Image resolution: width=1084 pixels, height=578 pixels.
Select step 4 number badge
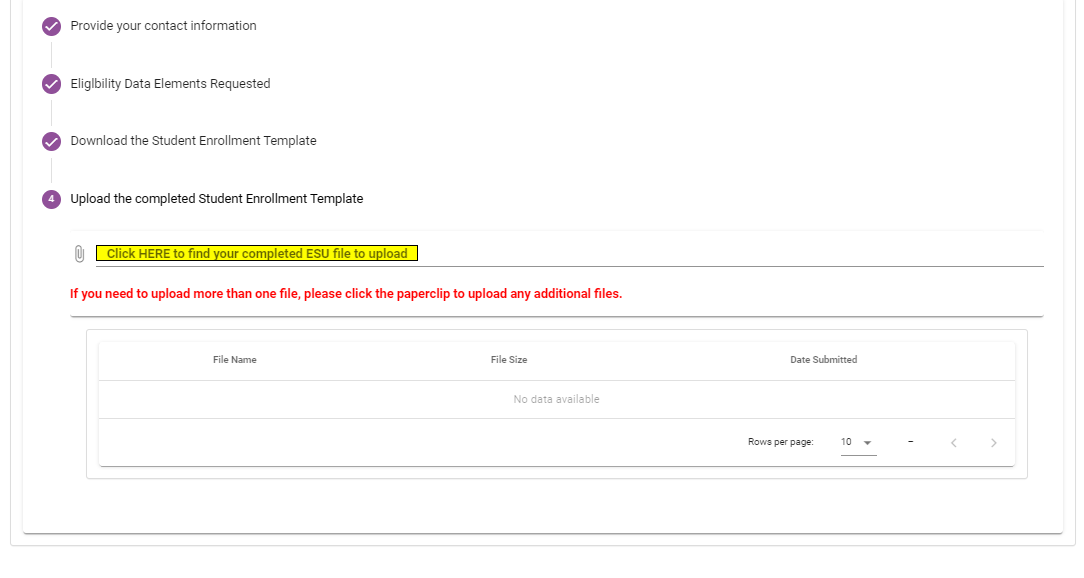[x=51, y=199]
